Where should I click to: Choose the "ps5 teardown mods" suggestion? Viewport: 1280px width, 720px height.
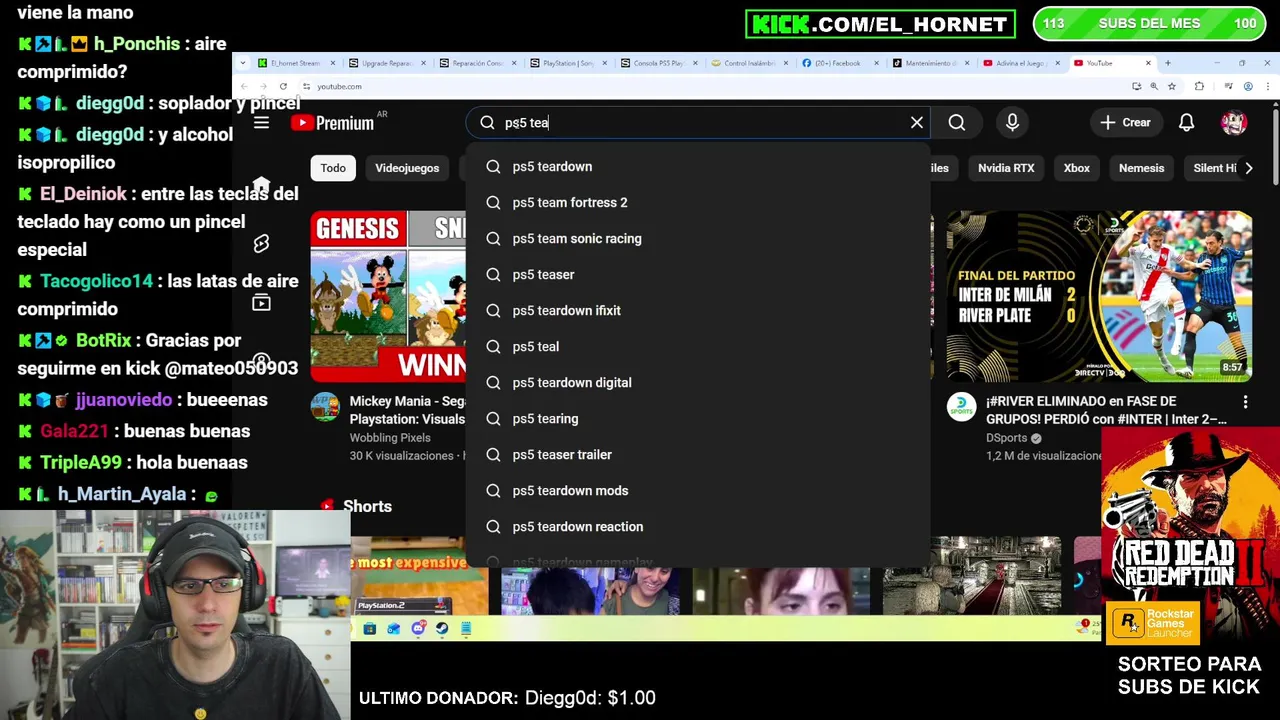(x=698, y=491)
